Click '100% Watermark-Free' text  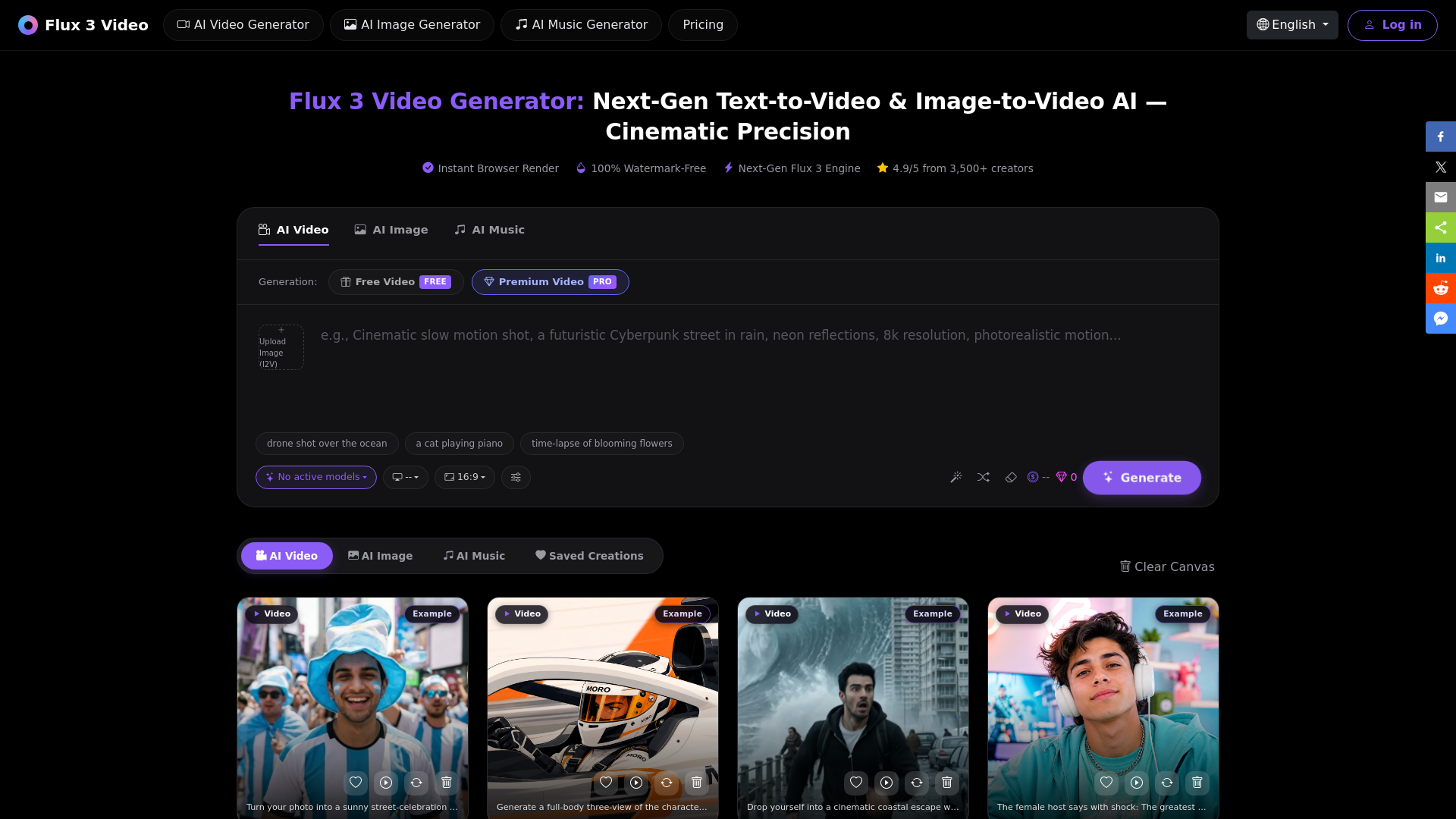[x=648, y=168]
